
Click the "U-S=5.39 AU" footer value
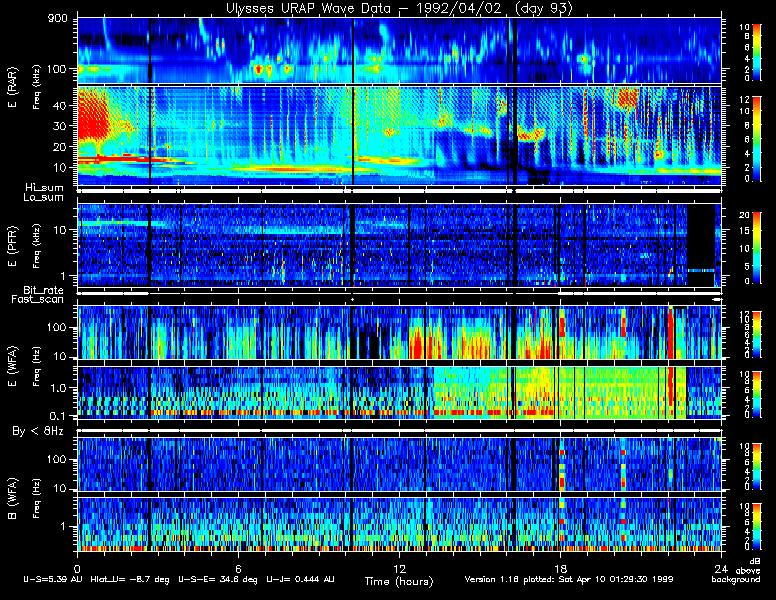pos(53,579)
